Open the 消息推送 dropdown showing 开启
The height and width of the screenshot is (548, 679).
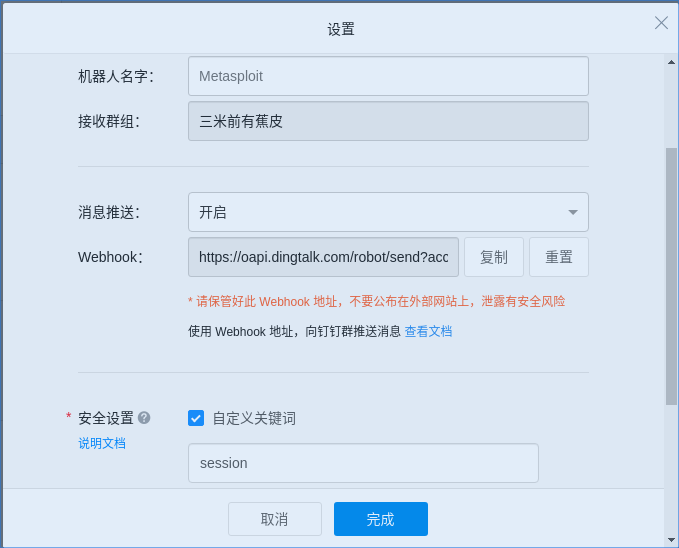388,212
